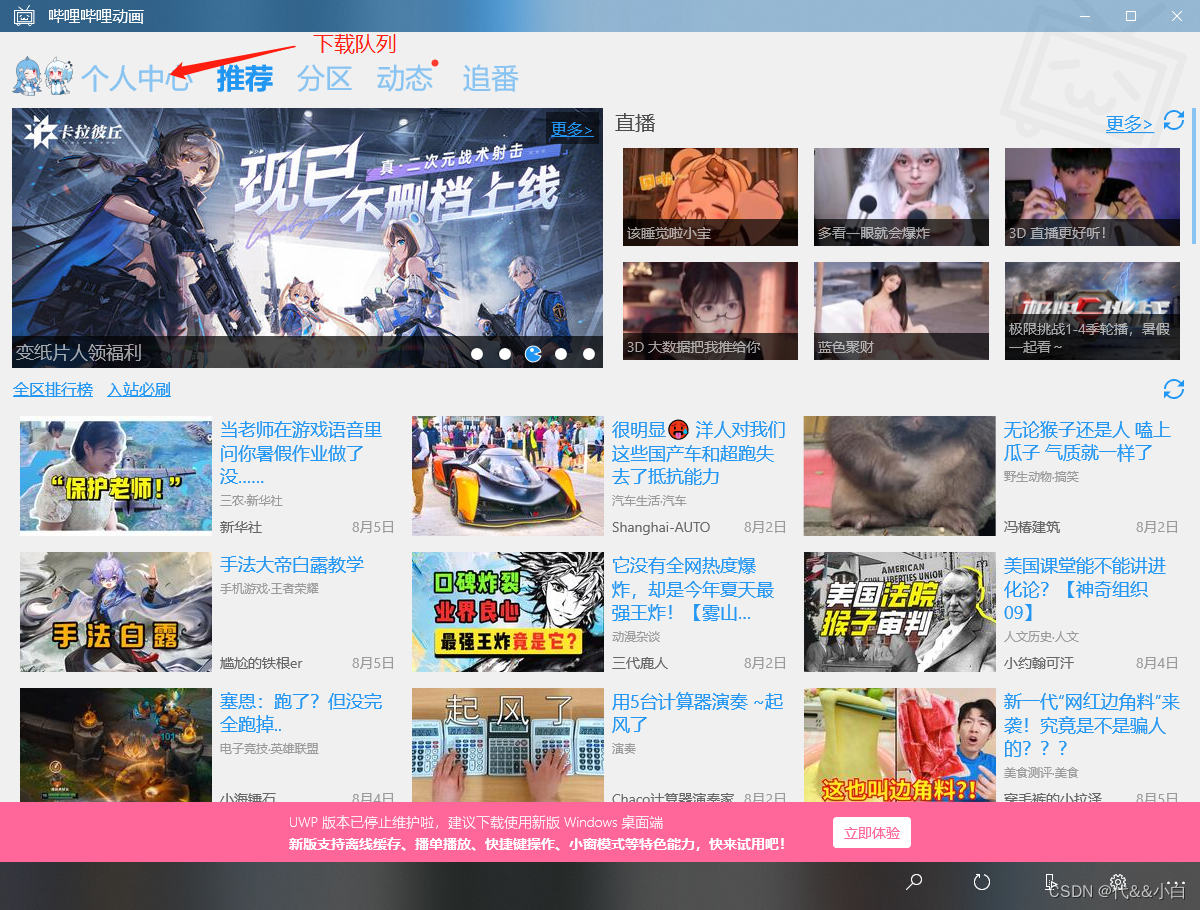
Task: Maximize the 哔哩哔哩动画 window
Action: click(x=1130, y=16)
